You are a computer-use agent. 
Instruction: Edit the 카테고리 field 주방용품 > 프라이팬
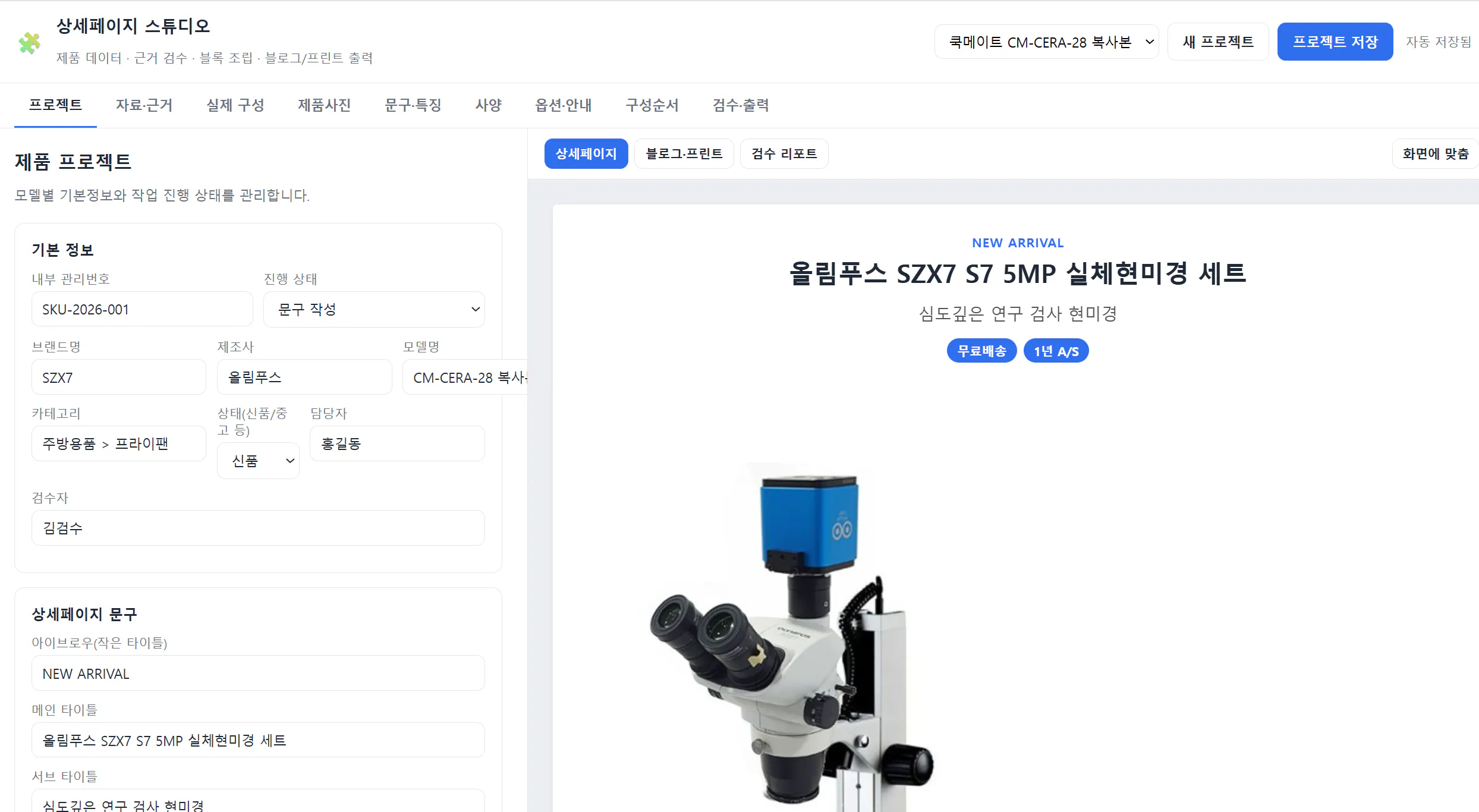point(119,443)
